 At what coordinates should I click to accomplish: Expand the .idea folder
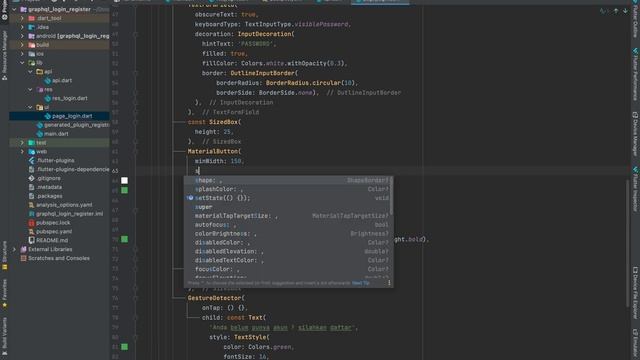pyautogui.click(x=22, y=27)
